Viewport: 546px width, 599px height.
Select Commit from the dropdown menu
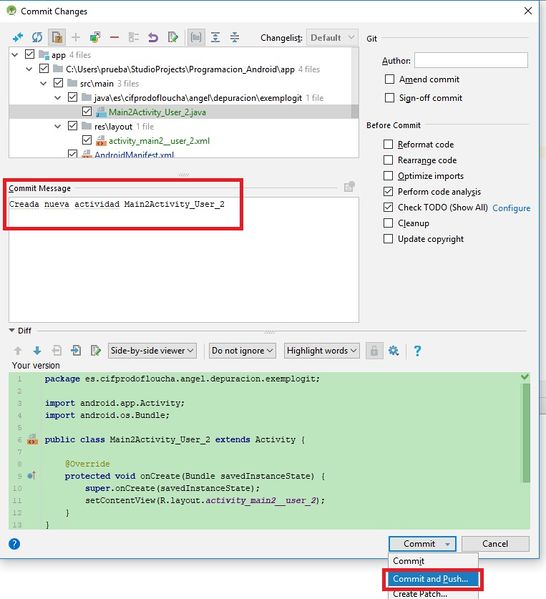433,561
